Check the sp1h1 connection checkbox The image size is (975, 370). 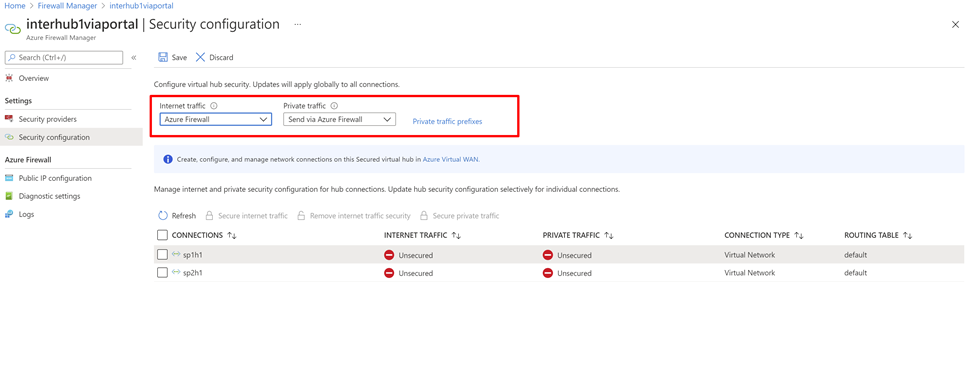162,254
